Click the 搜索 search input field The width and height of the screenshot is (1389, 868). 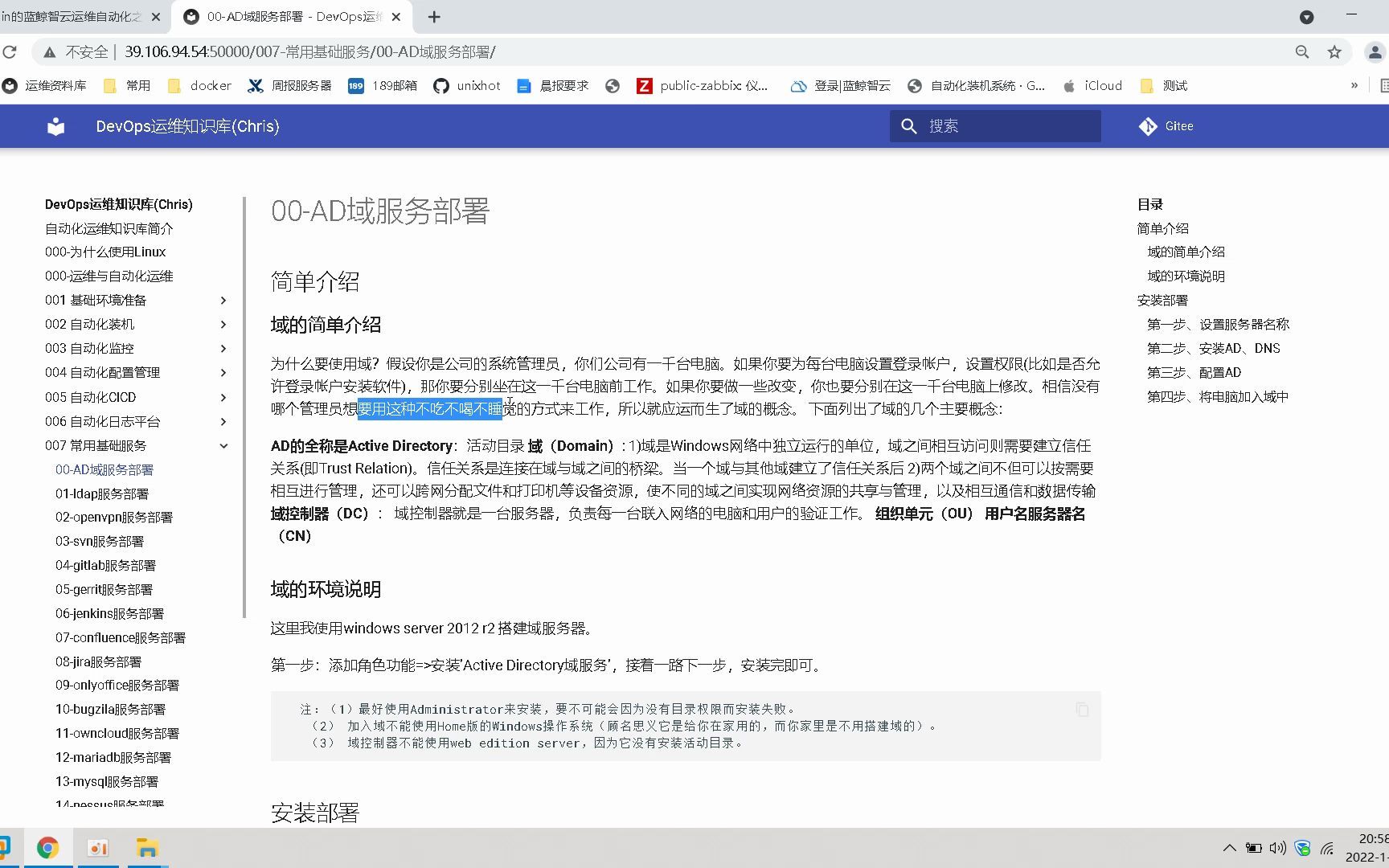point(995,126)
